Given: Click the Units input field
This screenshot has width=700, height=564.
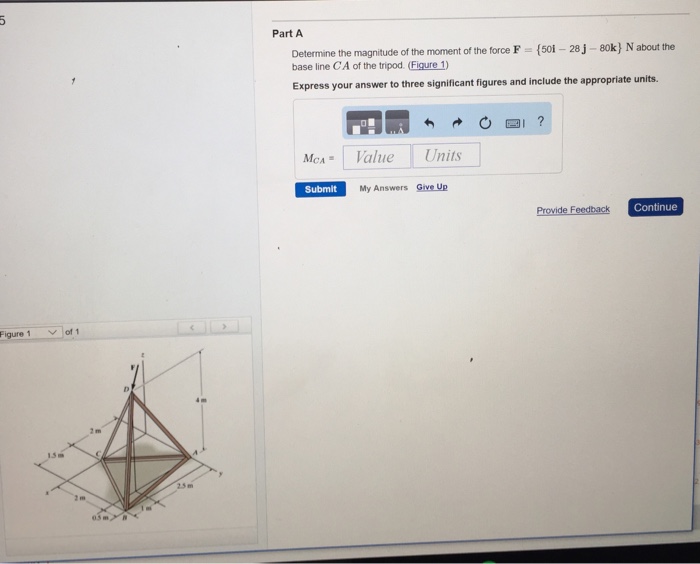Looking at the screenshot, I should click(446, 155).
